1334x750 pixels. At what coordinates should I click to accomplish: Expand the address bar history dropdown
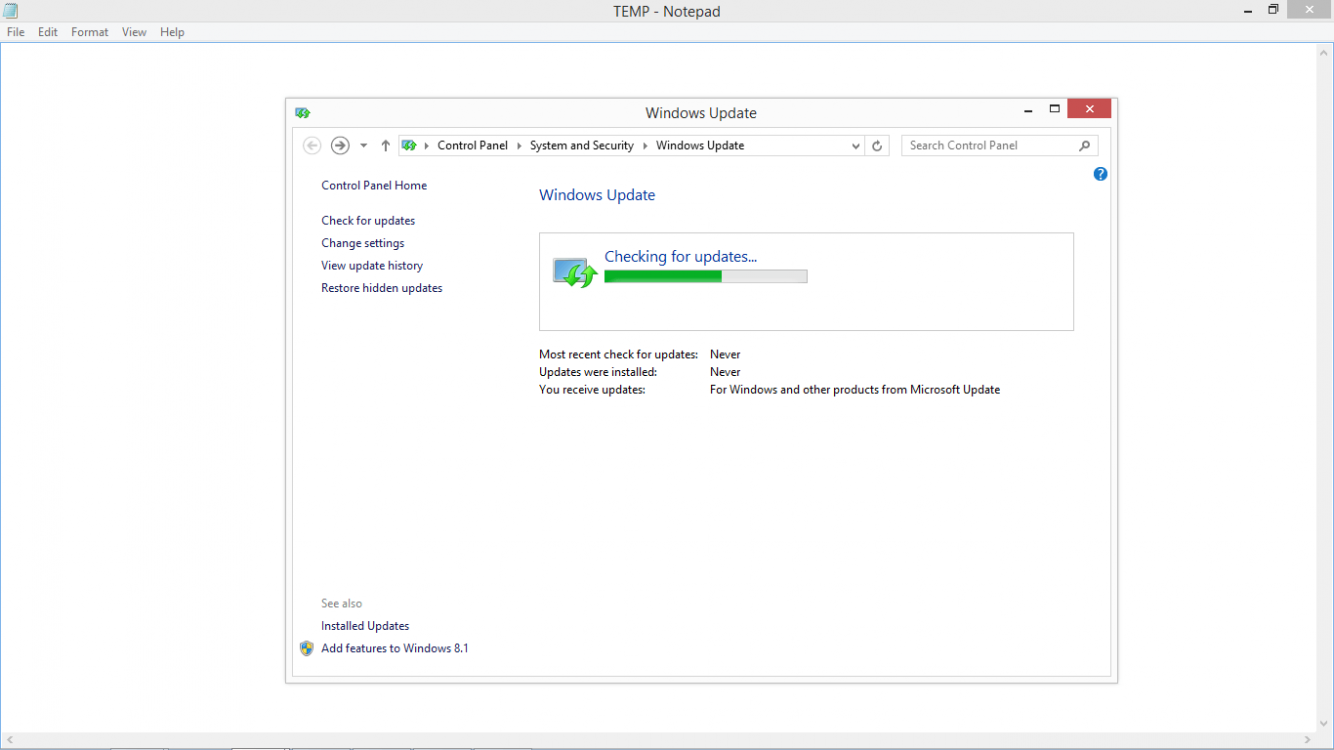(x=855, y=146)
